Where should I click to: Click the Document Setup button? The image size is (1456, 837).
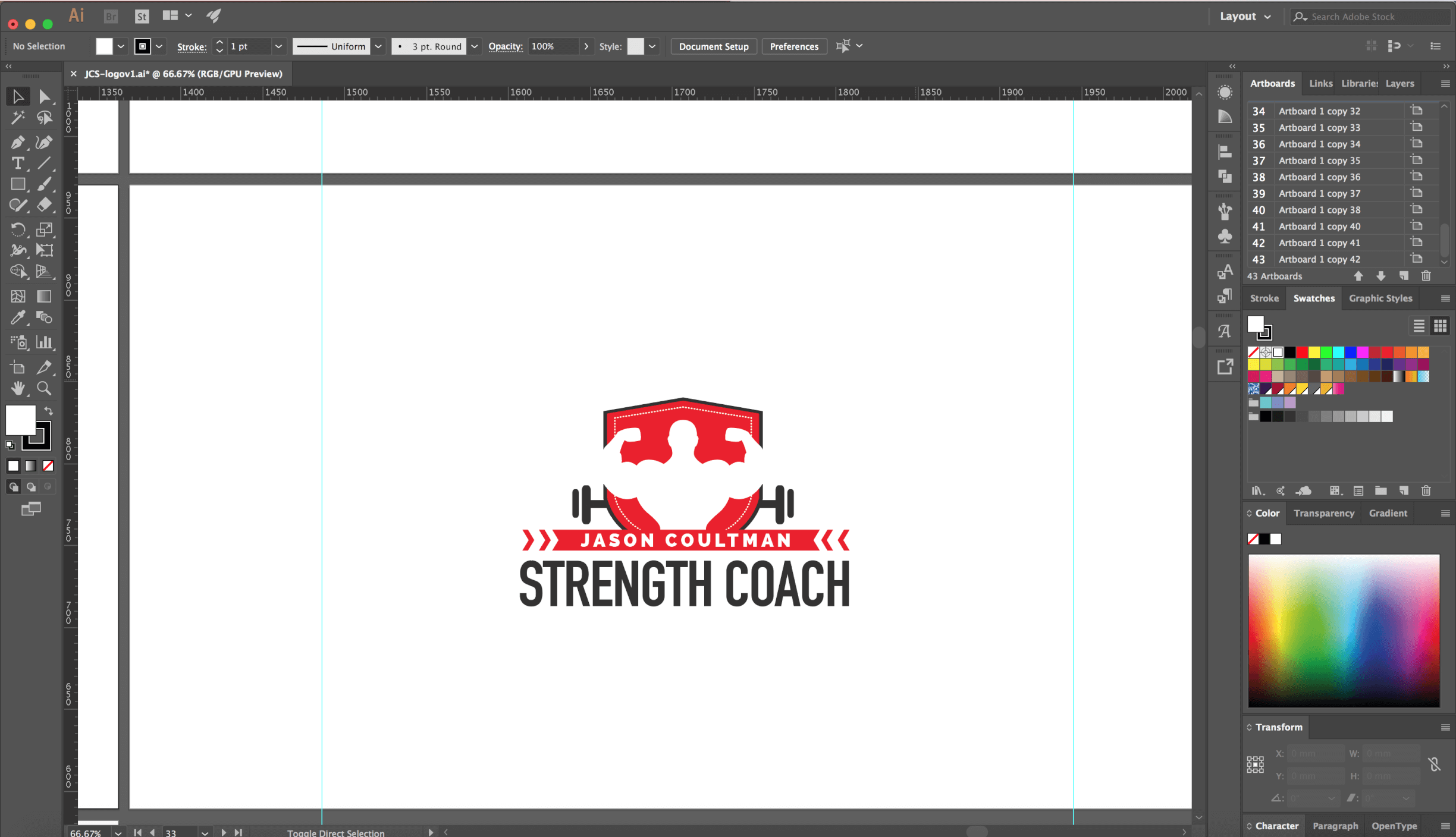click(714, 46)
